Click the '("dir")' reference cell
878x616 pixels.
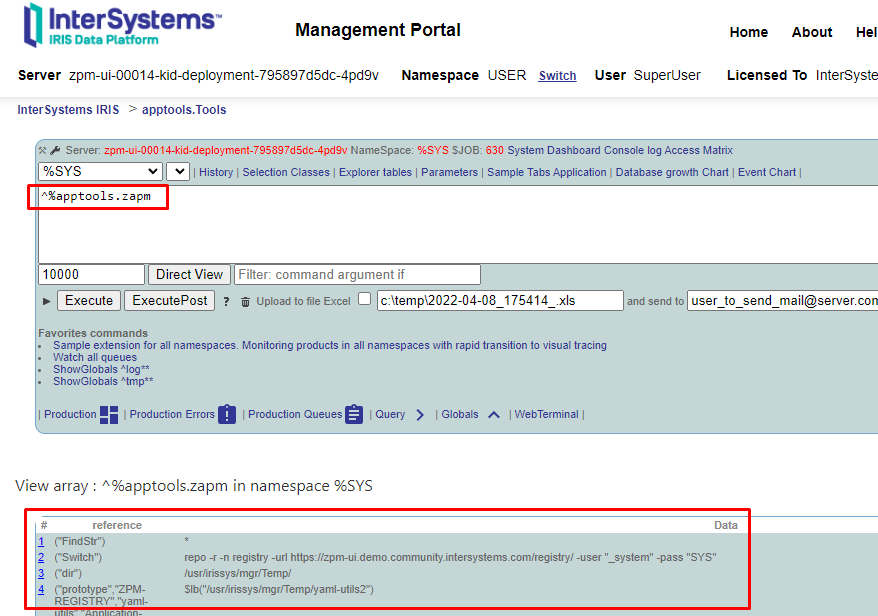[68, 573]
